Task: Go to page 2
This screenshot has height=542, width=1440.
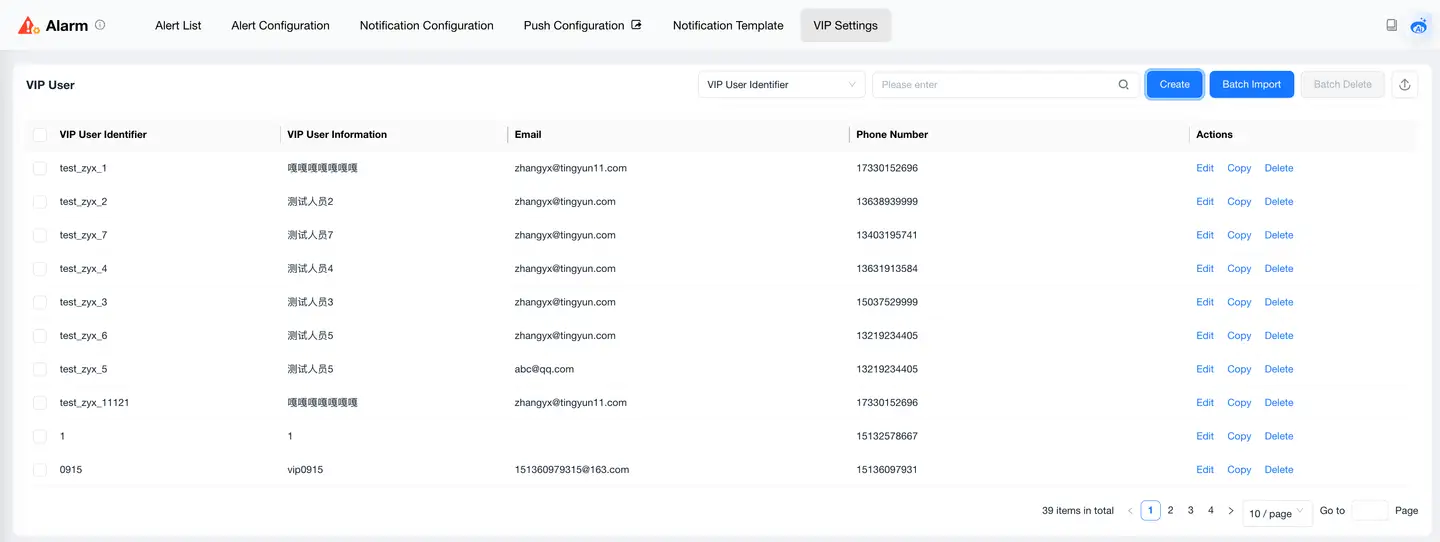Action: [1170, 511]
